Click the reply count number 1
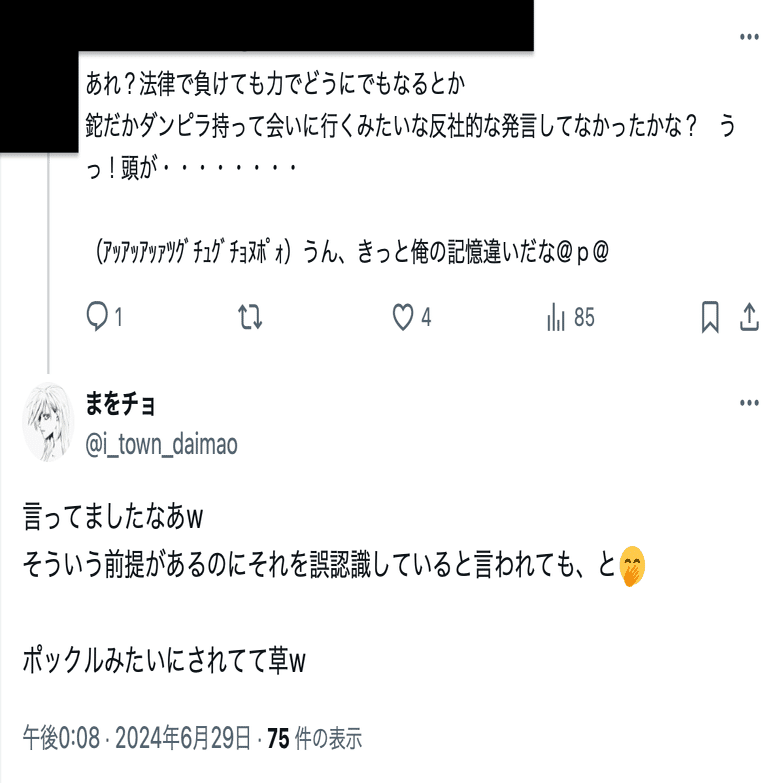783x783 pixels. [x=118, y=317]
